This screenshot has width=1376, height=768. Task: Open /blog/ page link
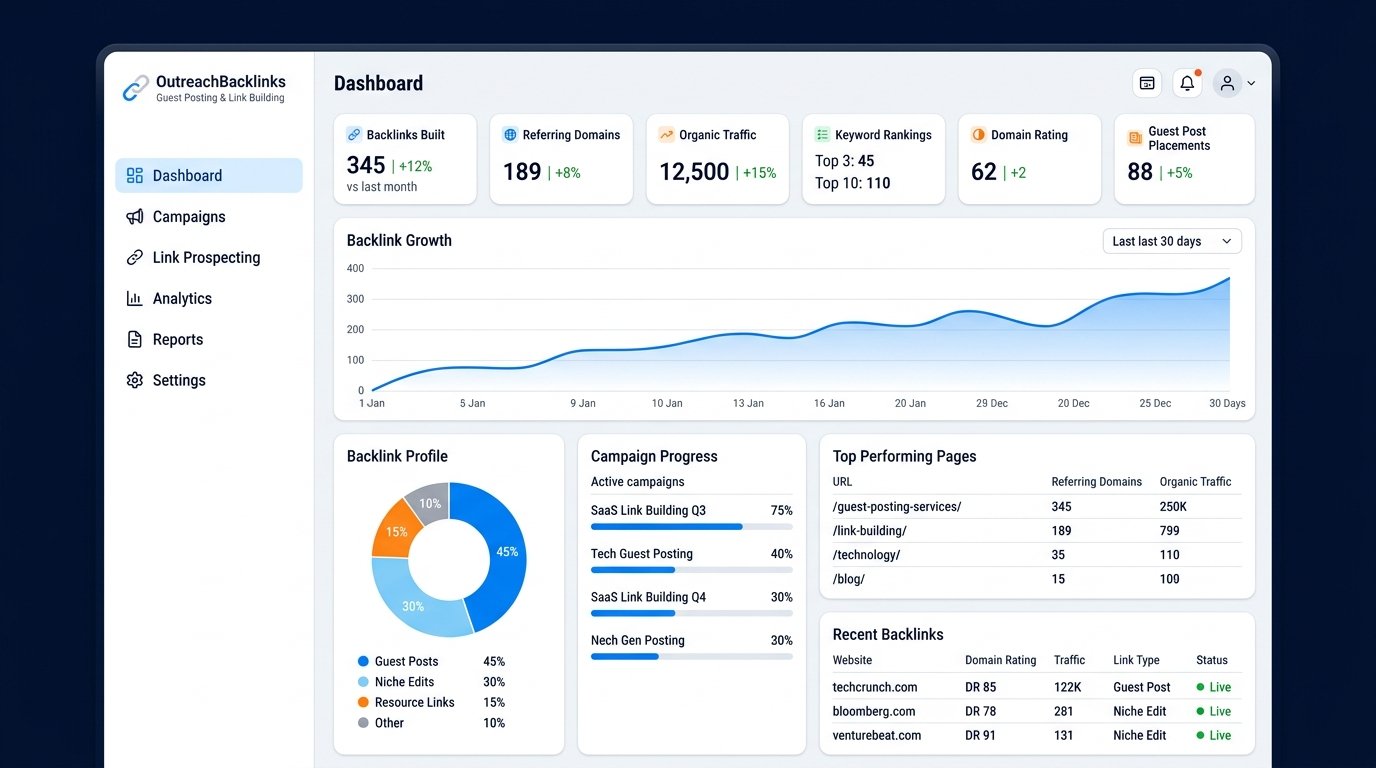coord(849,579)
